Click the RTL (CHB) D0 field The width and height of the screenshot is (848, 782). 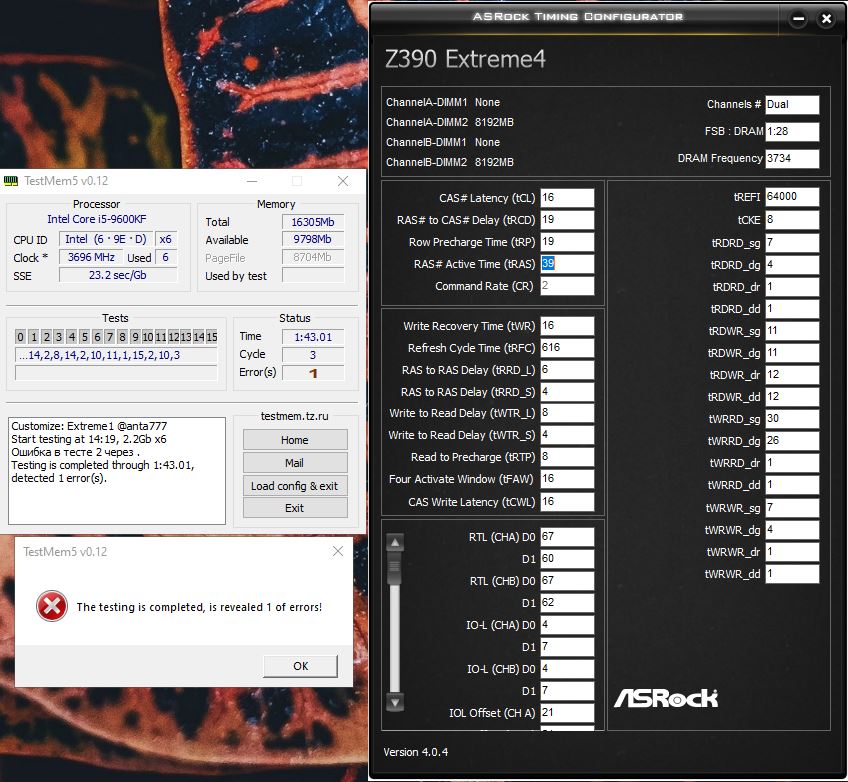(x=567, y=580)
